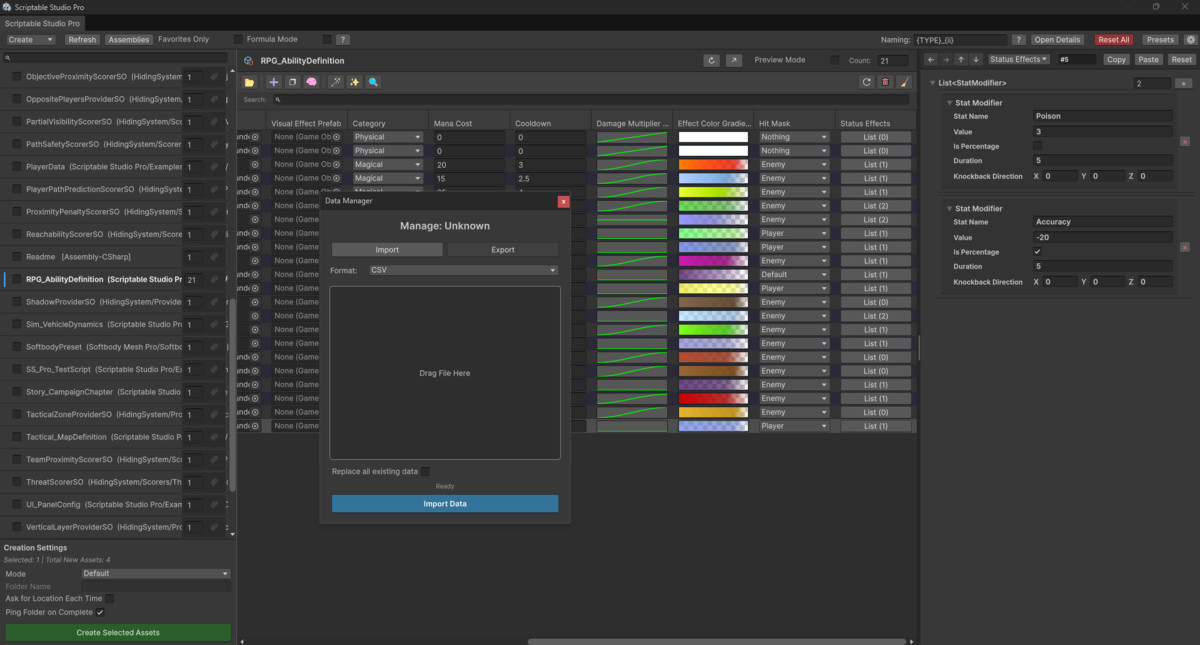Click the folder icon in the asset toolbar
The height and width of the screenshot is (645, 1200).
248,82
